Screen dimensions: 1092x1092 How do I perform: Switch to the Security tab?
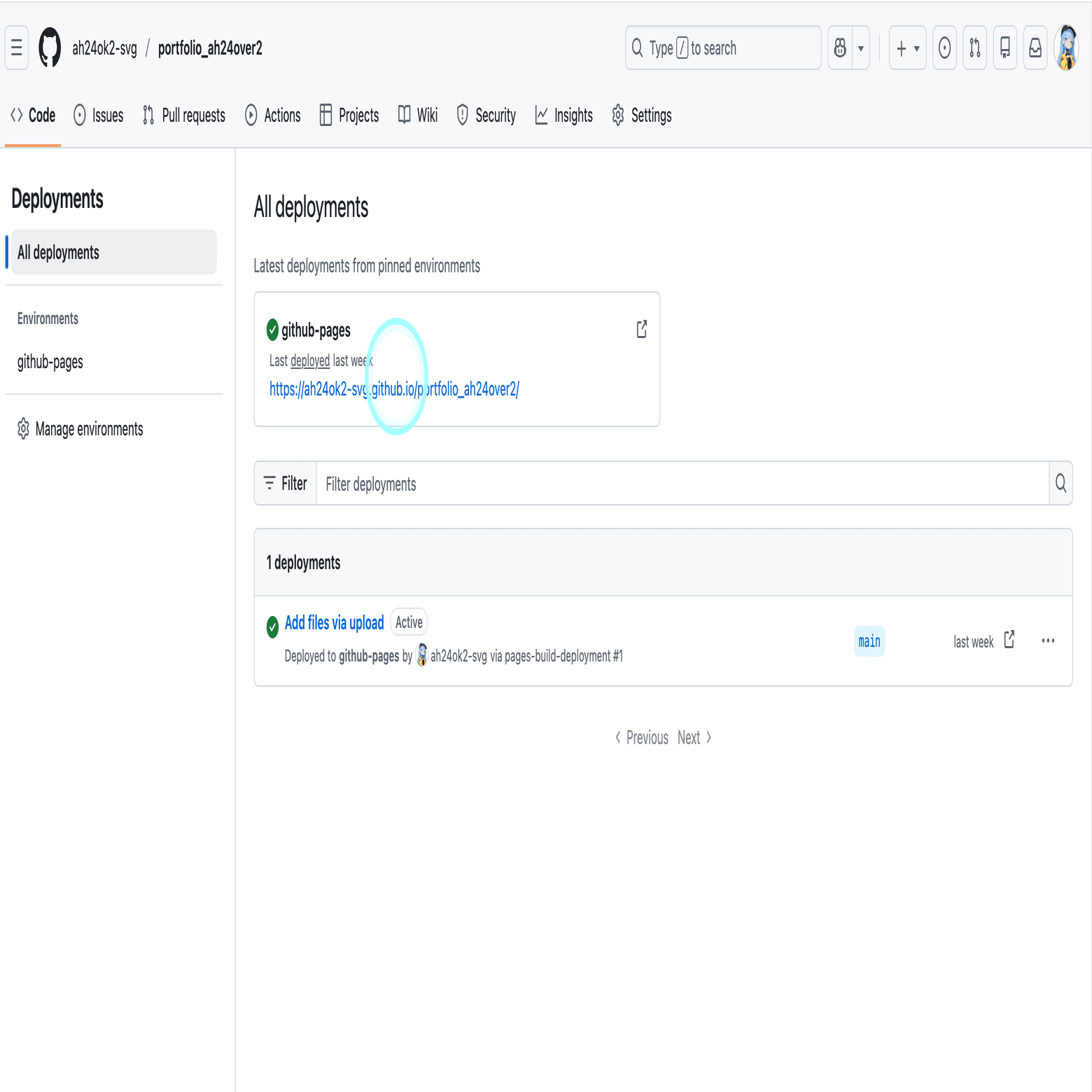coord(486,115)
